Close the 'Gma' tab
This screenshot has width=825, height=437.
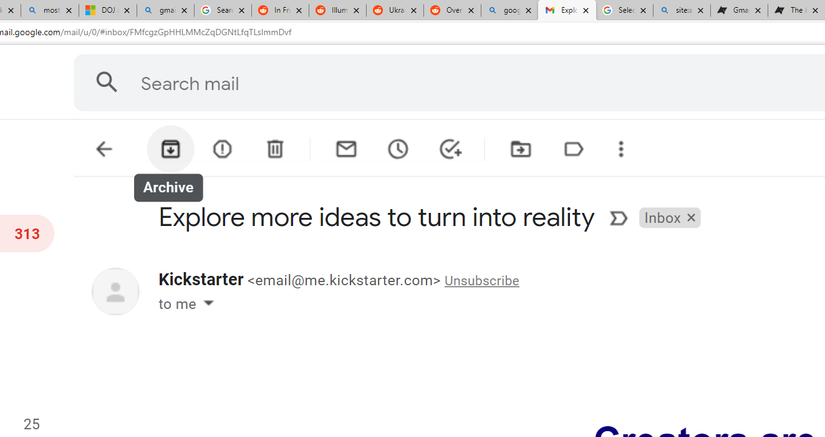tap(758, 11)
